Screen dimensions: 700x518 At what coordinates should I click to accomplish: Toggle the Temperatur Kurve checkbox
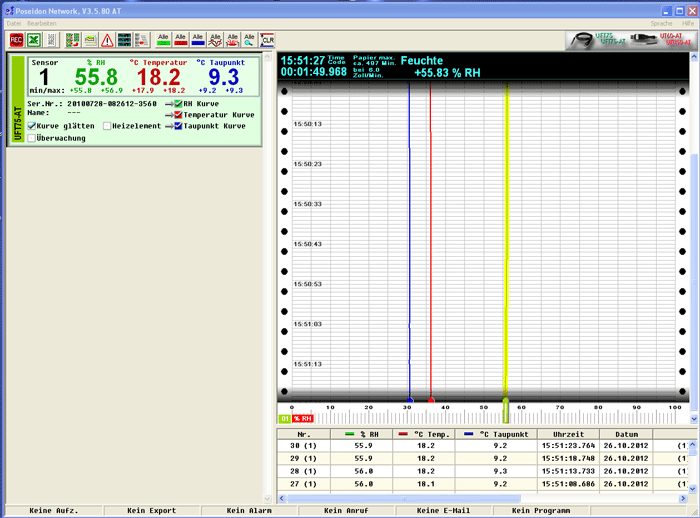coord(179,115)
